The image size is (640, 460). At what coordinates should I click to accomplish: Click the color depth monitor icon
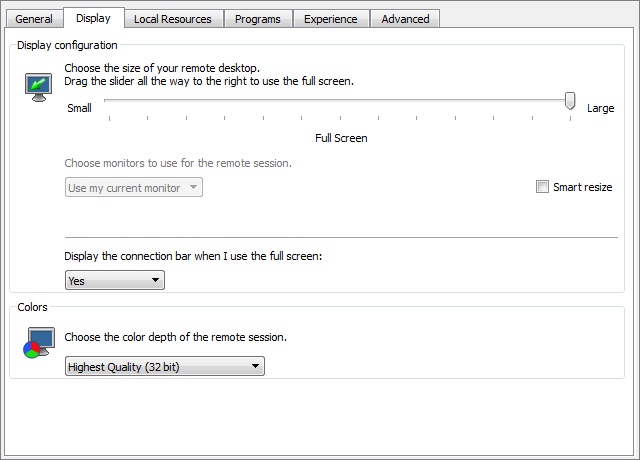point(37,343)
